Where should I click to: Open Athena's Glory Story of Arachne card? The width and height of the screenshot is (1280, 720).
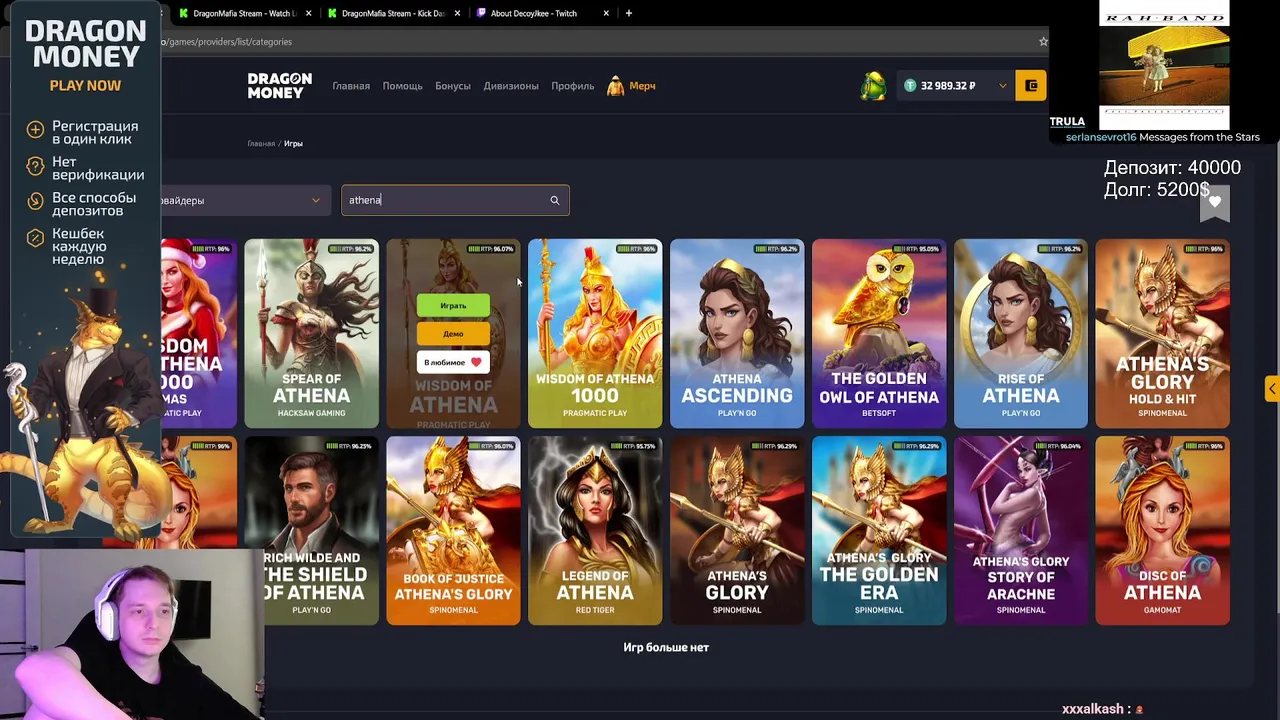(x=1021, y=531)
